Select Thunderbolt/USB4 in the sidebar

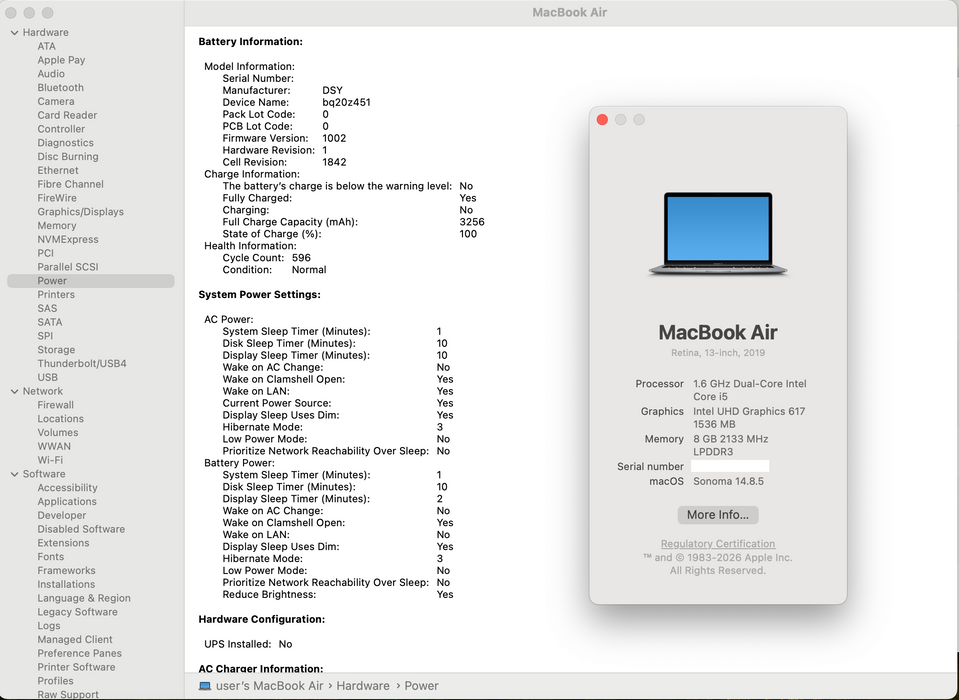pos(82,364)
